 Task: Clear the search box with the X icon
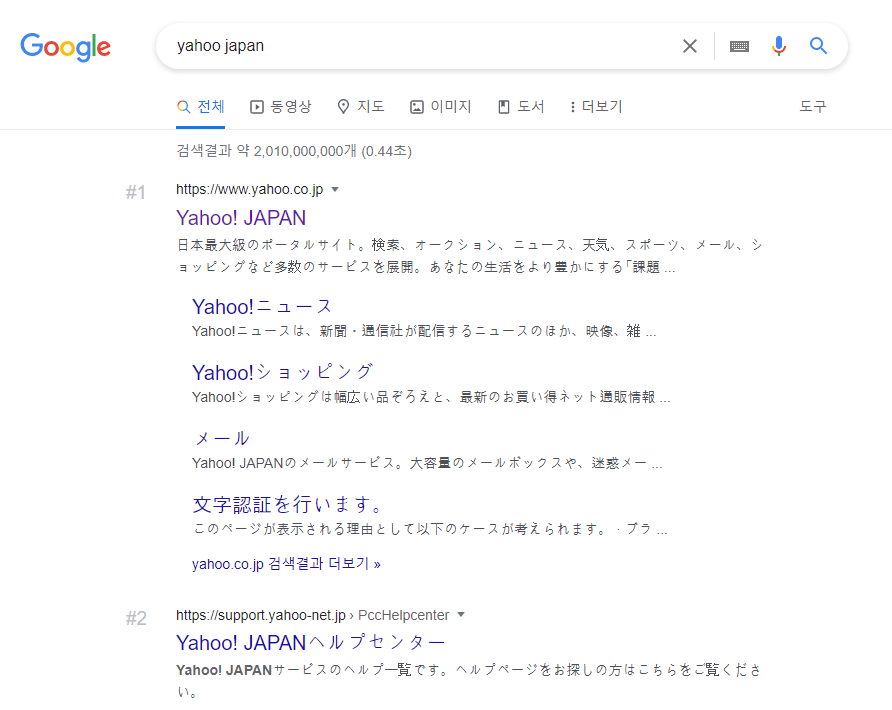689,46
